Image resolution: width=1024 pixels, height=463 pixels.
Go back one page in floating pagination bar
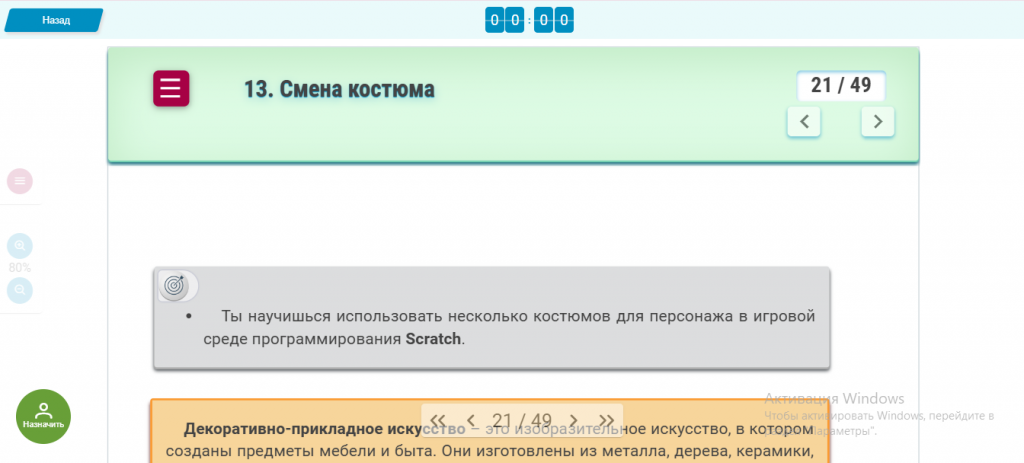click(x=471, y=420)
